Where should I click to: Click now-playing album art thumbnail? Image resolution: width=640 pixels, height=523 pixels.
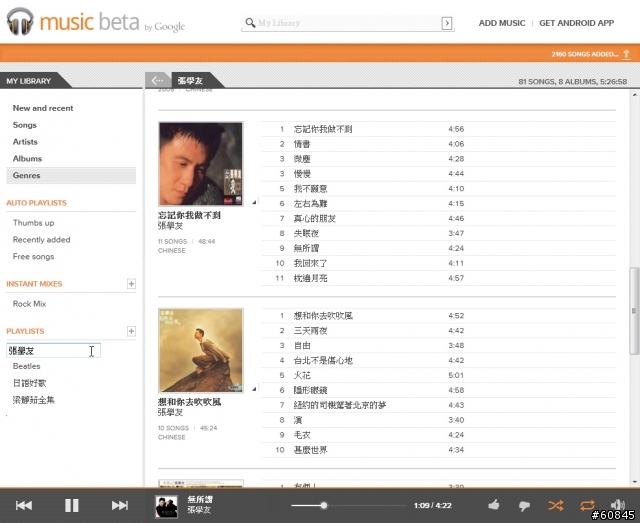click(167, 507)
